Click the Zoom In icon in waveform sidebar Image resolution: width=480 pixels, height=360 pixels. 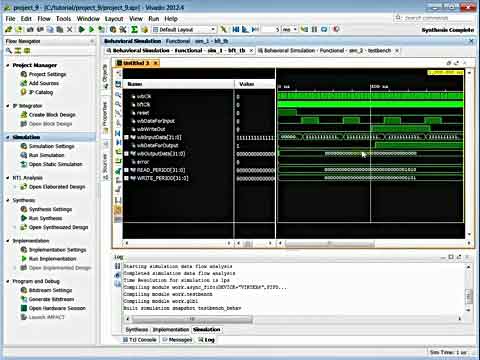point(118,95)
